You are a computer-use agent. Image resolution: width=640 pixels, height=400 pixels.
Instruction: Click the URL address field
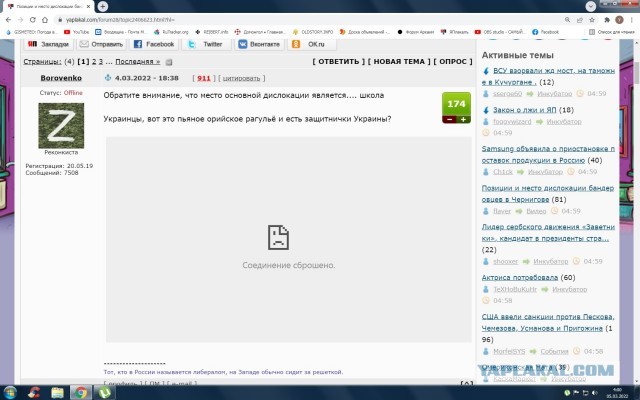(306, 20)
